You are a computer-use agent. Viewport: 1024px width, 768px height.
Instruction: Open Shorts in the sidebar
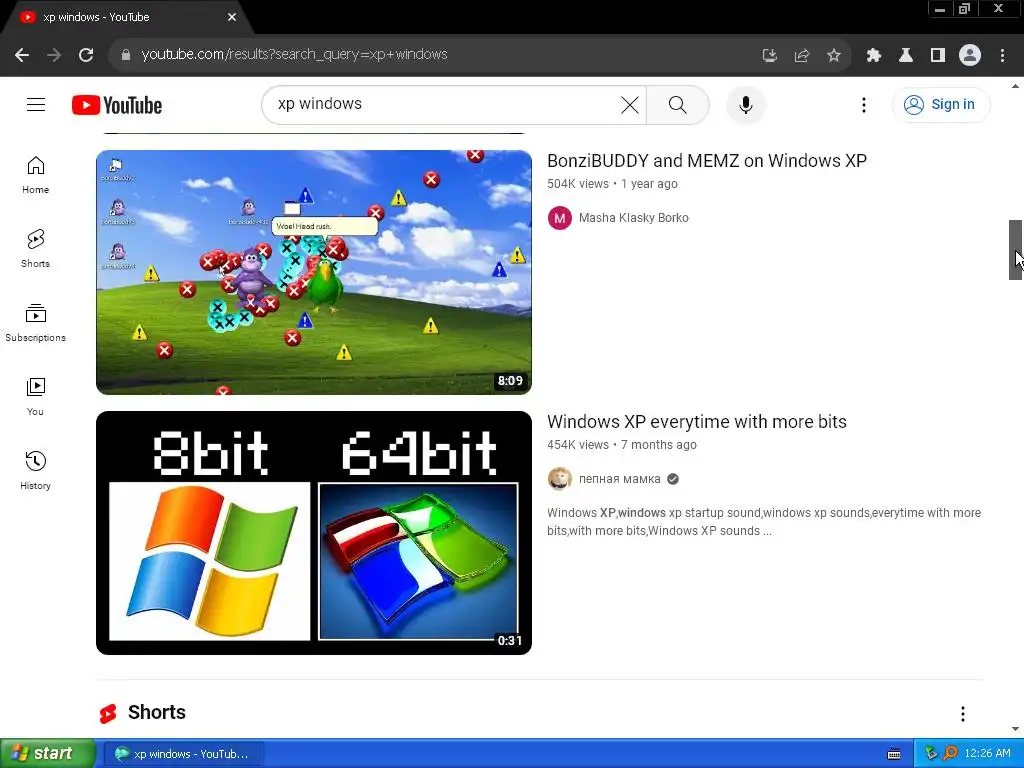(x=35, y=249)
